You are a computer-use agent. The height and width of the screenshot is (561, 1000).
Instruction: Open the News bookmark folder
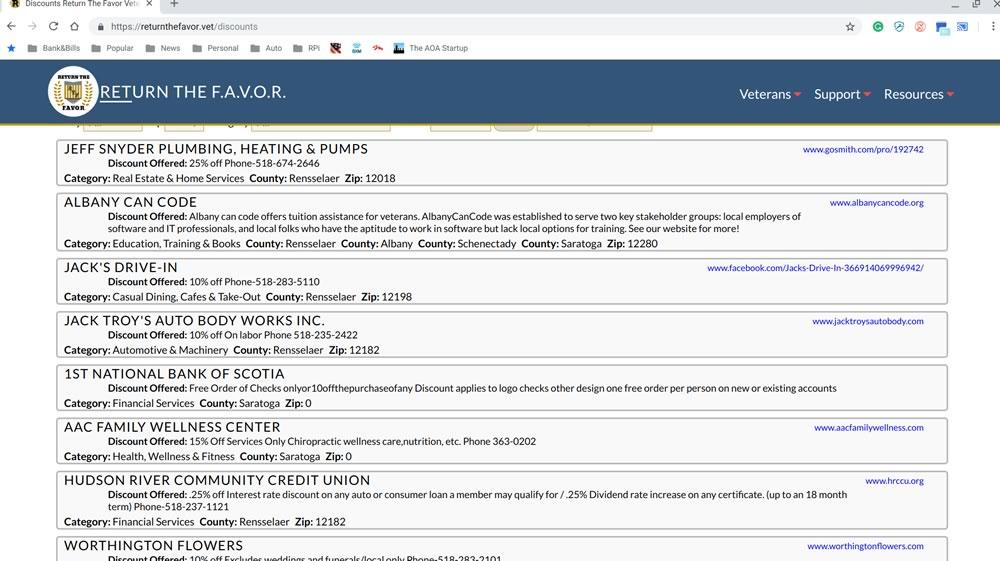pos(163,48)
